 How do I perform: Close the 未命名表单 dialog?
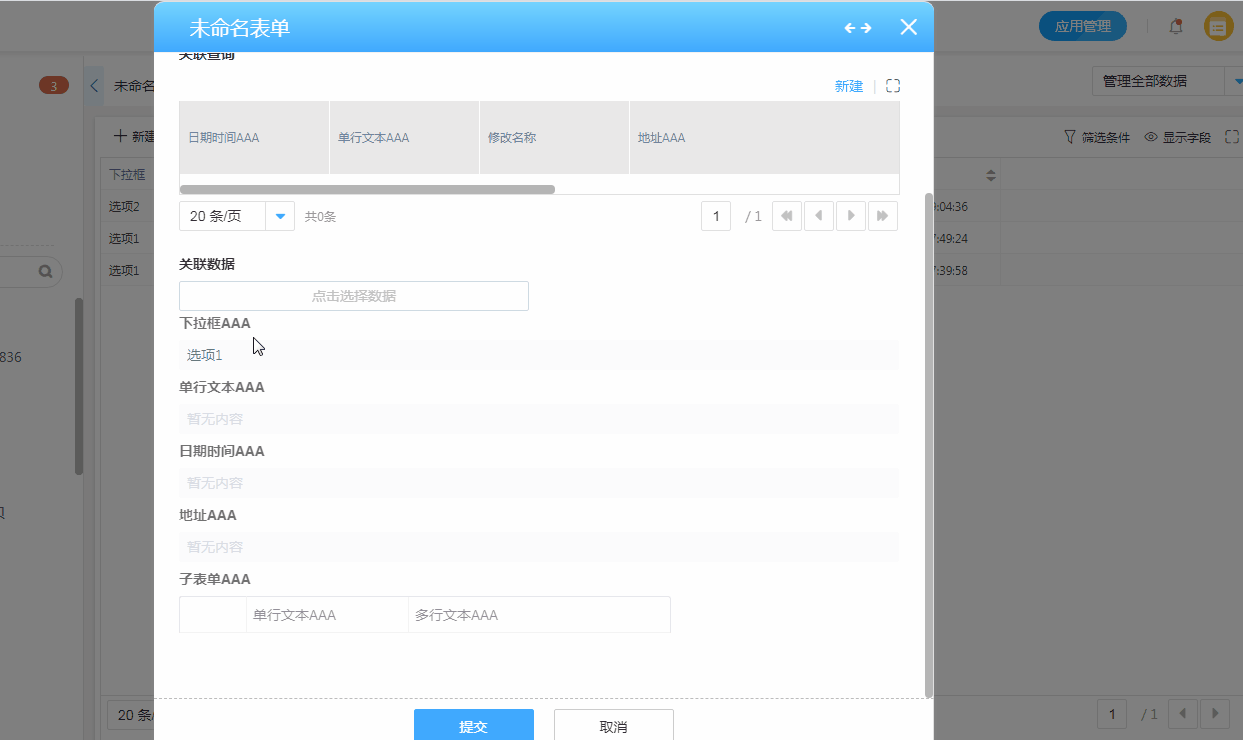pos(908,27)
